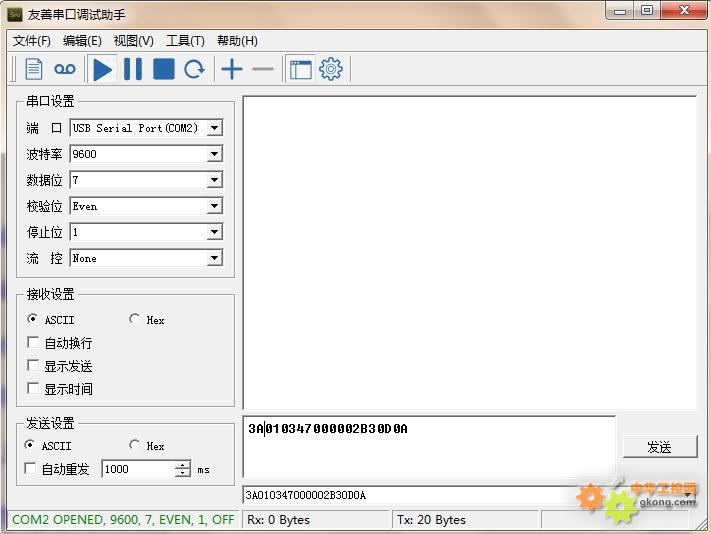The width and height of the screenshot is (711, 534).
Task: Click the Tx: 20 Bytes status text
Action: 431,520
